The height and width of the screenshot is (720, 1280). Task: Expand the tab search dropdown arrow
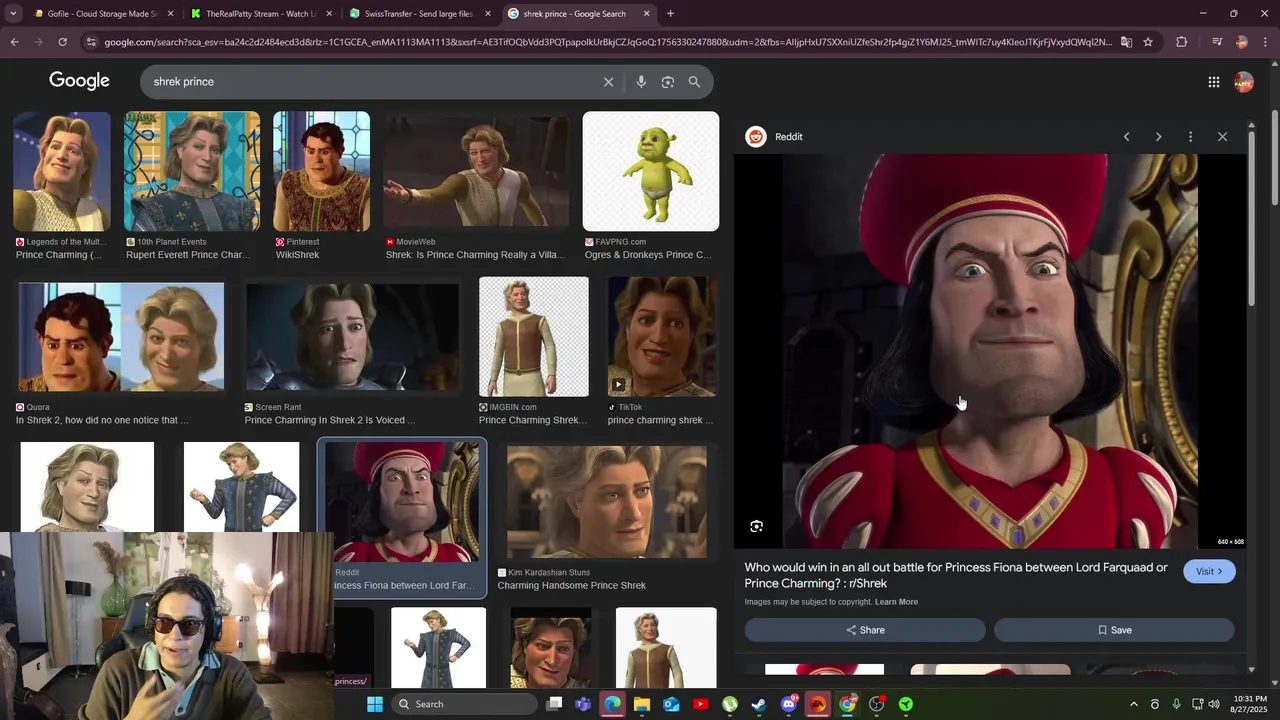click(x=13, y=14)
